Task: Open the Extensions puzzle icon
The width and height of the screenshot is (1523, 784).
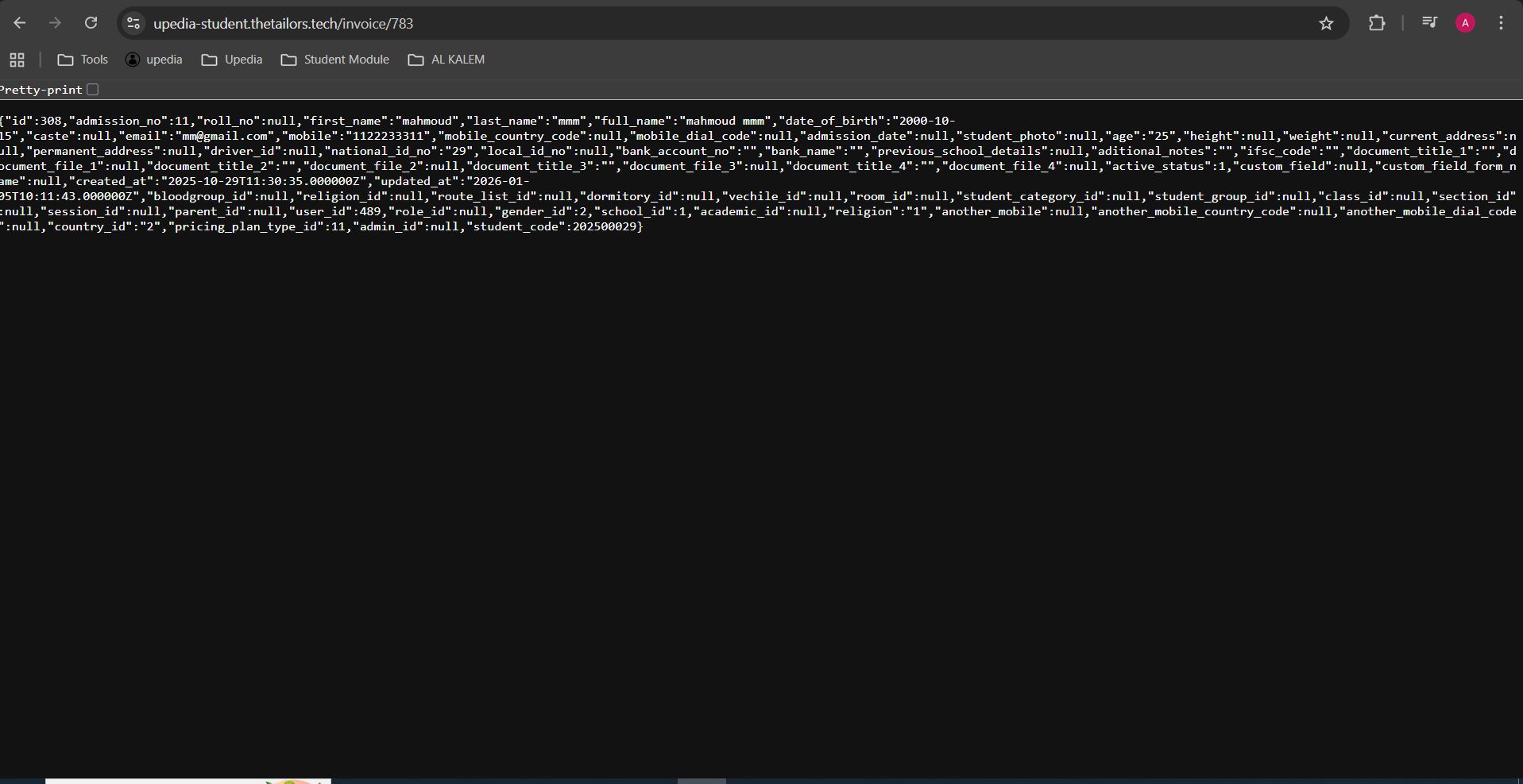Action: click(1377, 23)
